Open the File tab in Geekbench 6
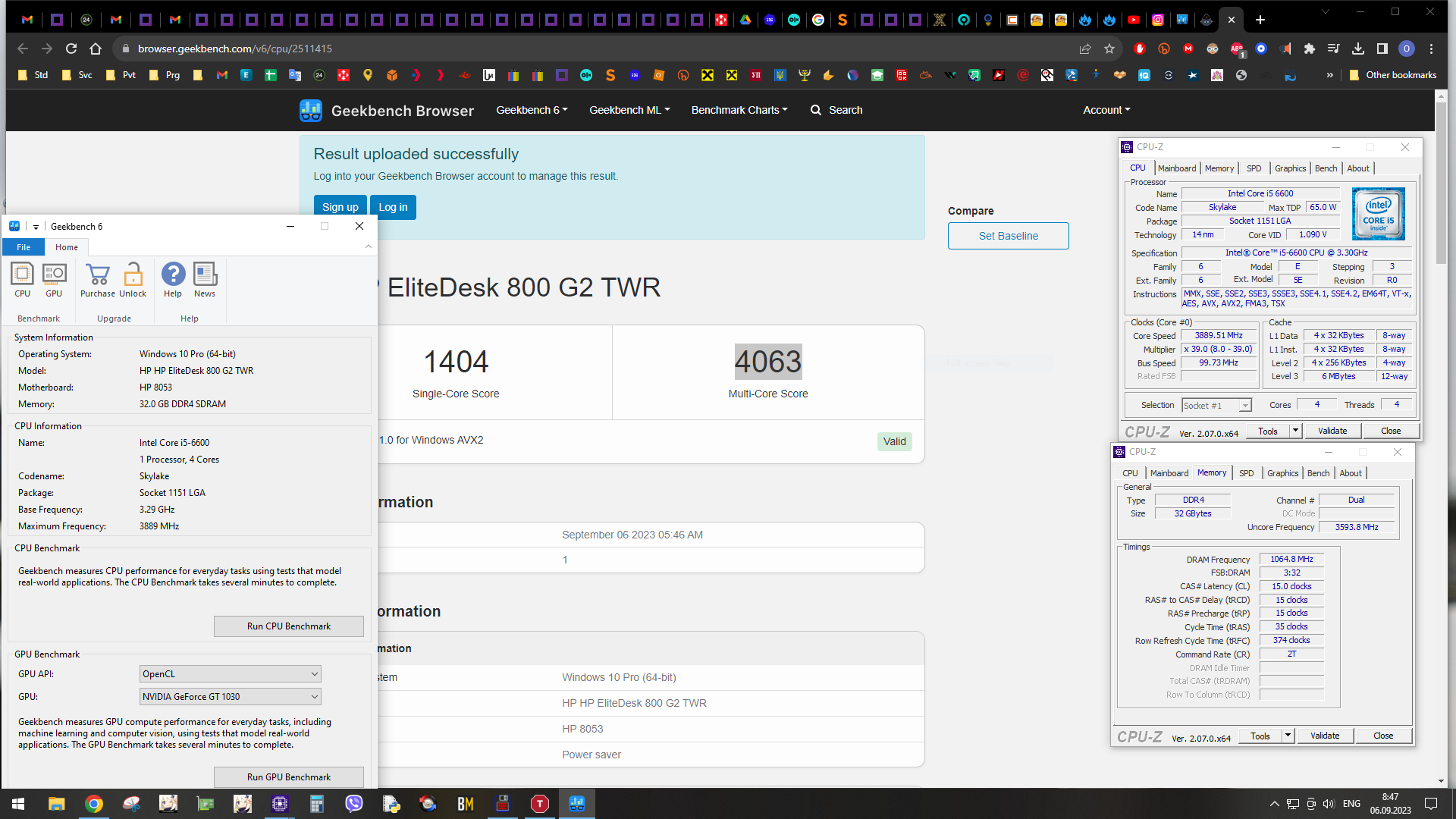1456x819 pixels. (x=24, y=247)
